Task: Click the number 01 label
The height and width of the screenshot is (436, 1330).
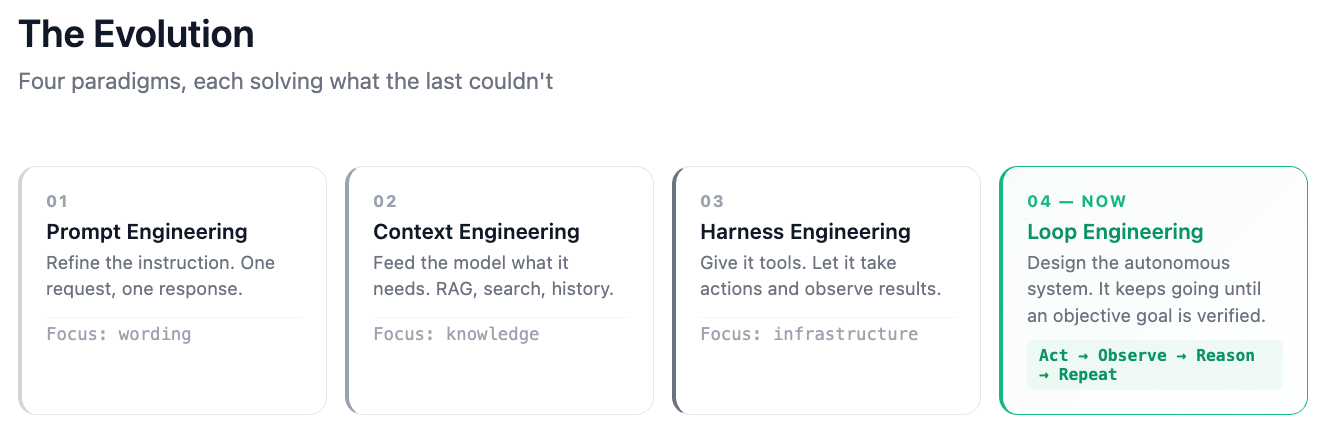Action: coord(57,201)
